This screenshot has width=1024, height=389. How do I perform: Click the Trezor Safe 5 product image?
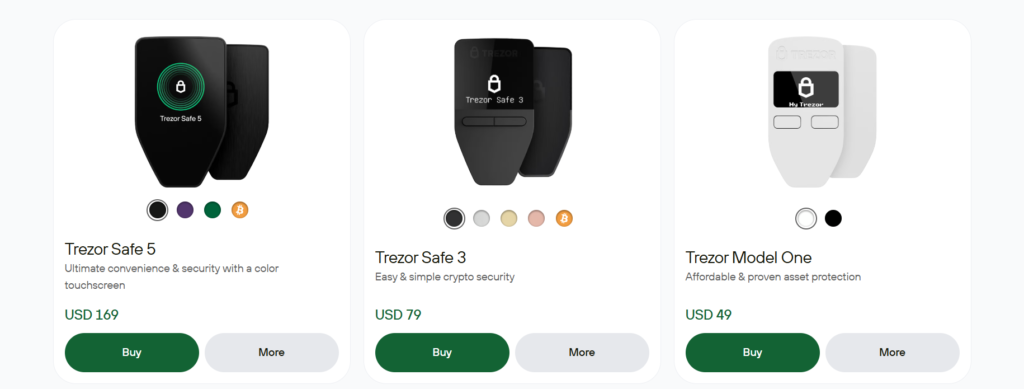tap(202, 112)
